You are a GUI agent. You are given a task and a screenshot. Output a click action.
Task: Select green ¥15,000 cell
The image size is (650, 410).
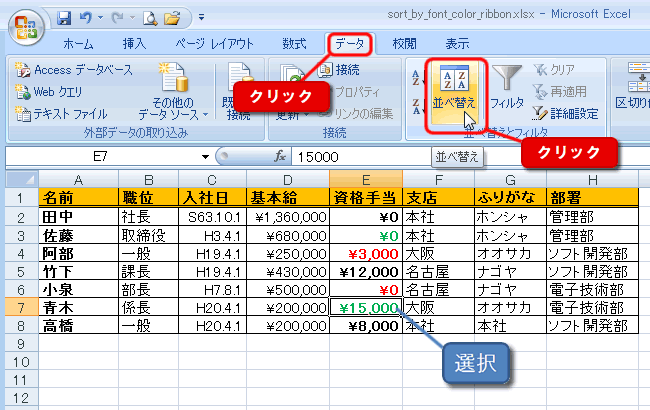pyautogui.click(x=366, y=308)
